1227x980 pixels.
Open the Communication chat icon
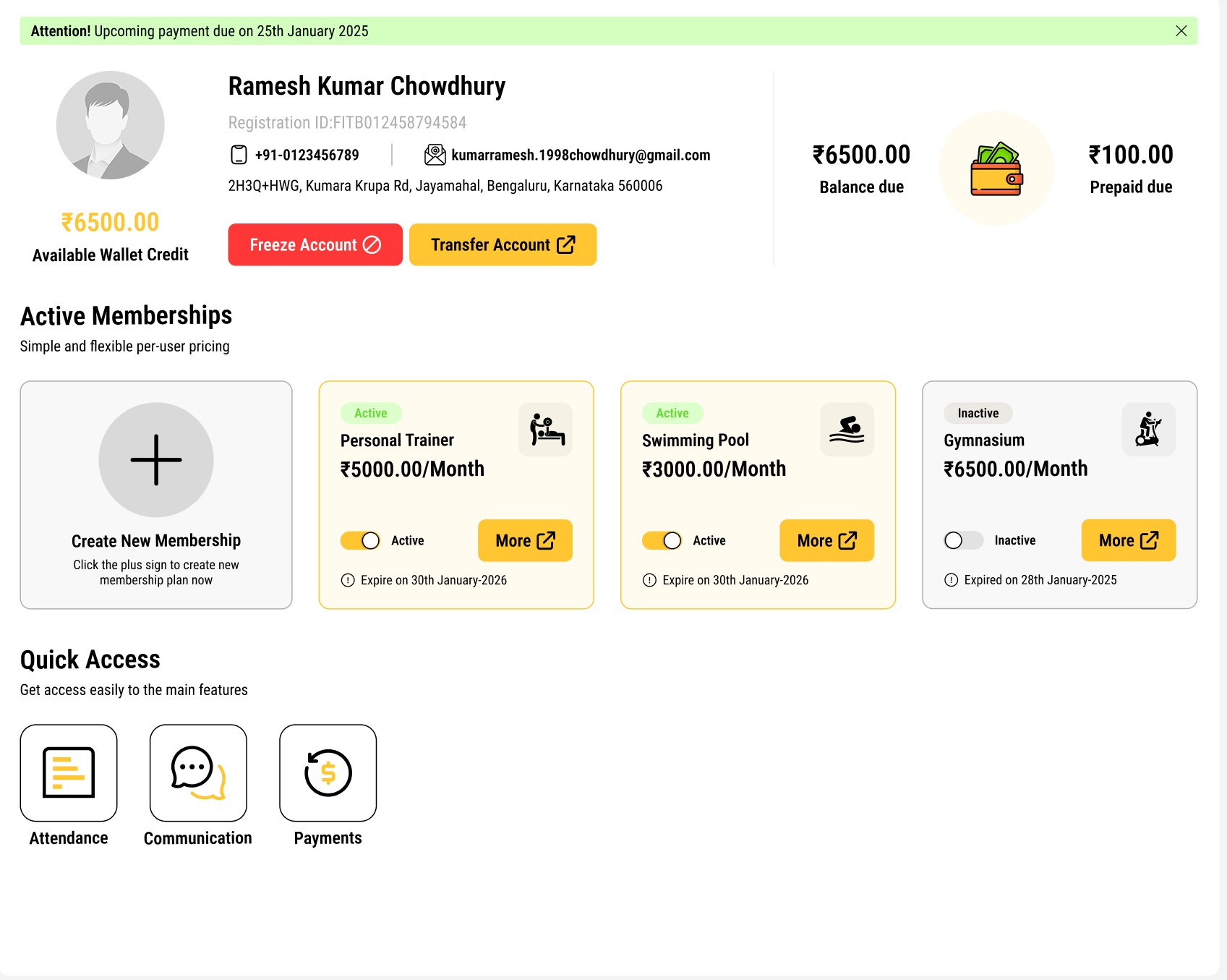coord(198,772)
